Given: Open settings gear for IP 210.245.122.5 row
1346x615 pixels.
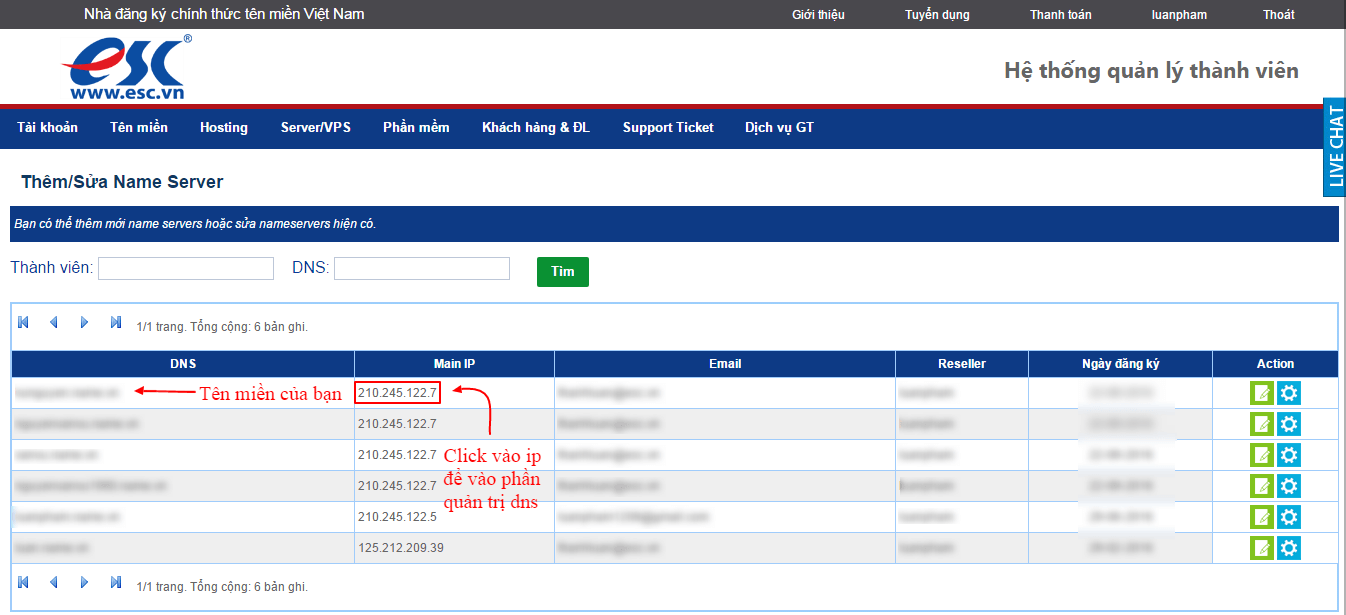Looking at the screenshot, I should [x=1289, y=517].
